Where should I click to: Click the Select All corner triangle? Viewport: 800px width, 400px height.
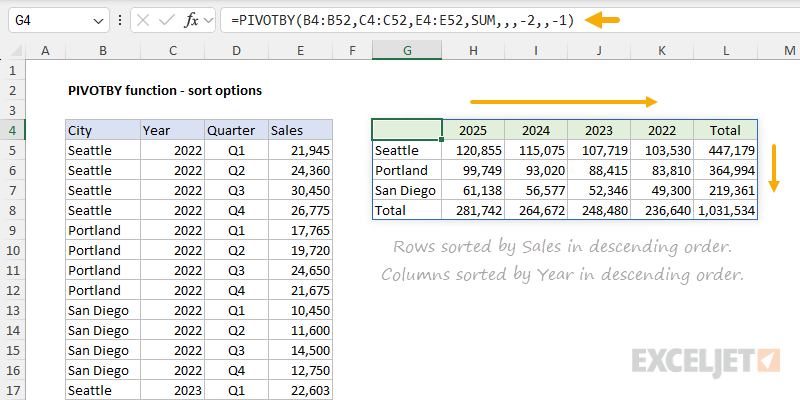point(17,51)
